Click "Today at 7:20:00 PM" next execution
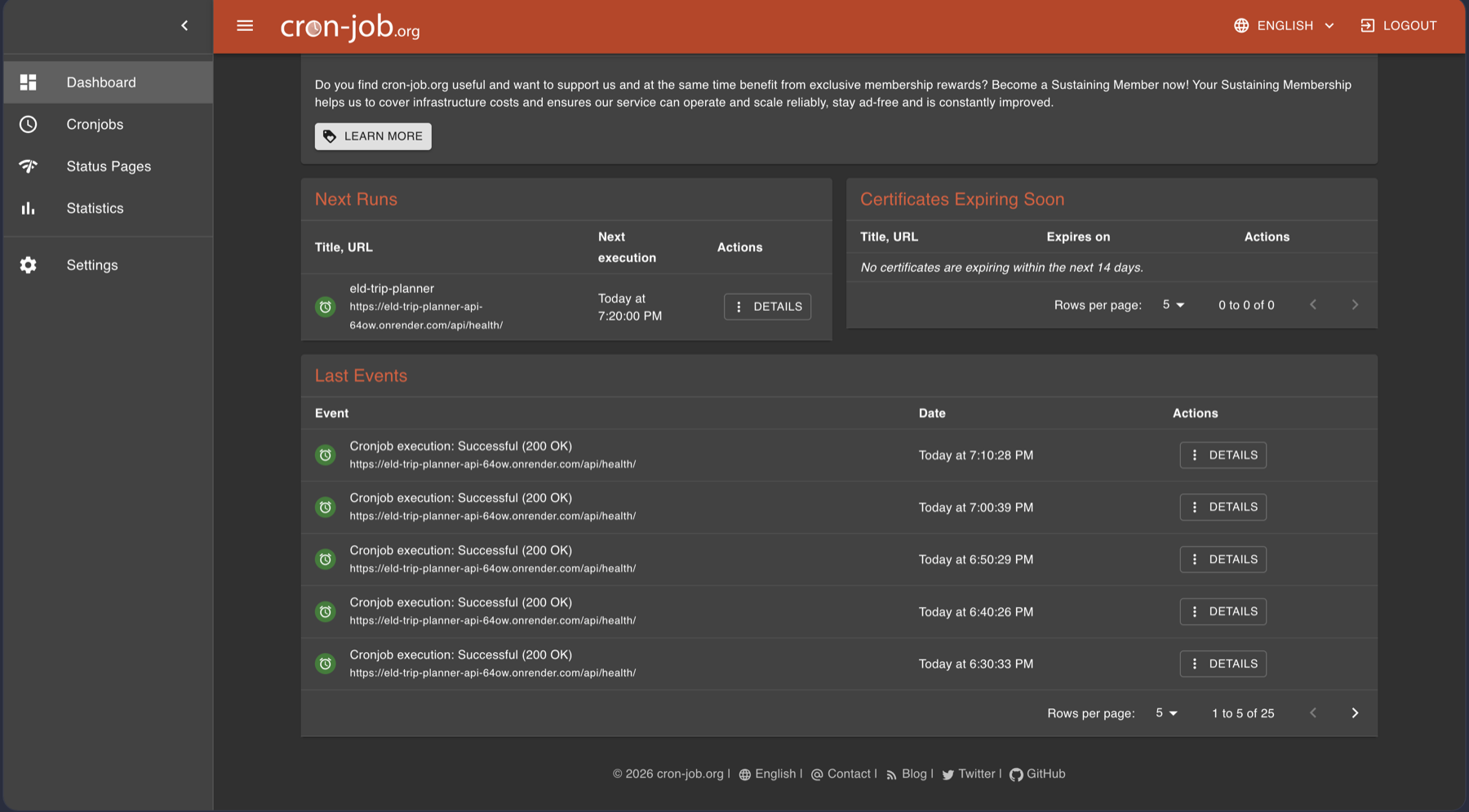Image resolution: width=1469 pixels, height=812 pixels. click(x=630, y=307)
